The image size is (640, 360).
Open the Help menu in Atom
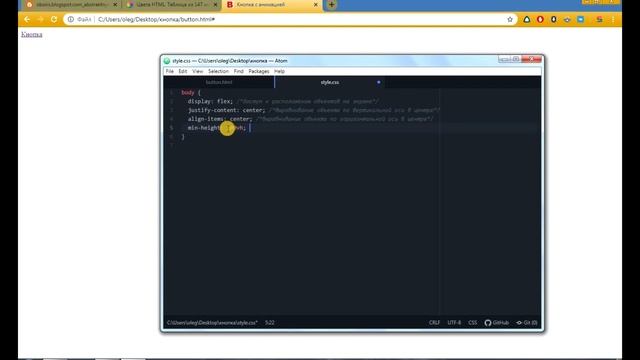click(279, 71)
